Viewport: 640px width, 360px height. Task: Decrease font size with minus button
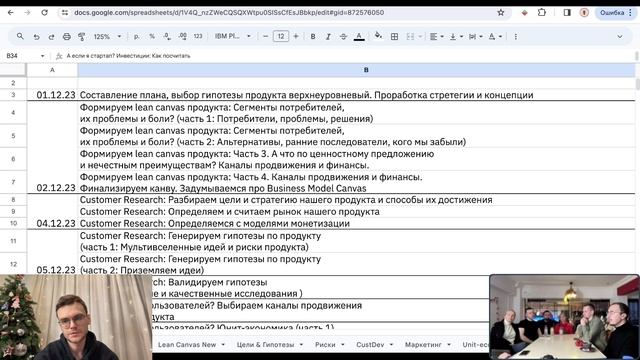265,36
